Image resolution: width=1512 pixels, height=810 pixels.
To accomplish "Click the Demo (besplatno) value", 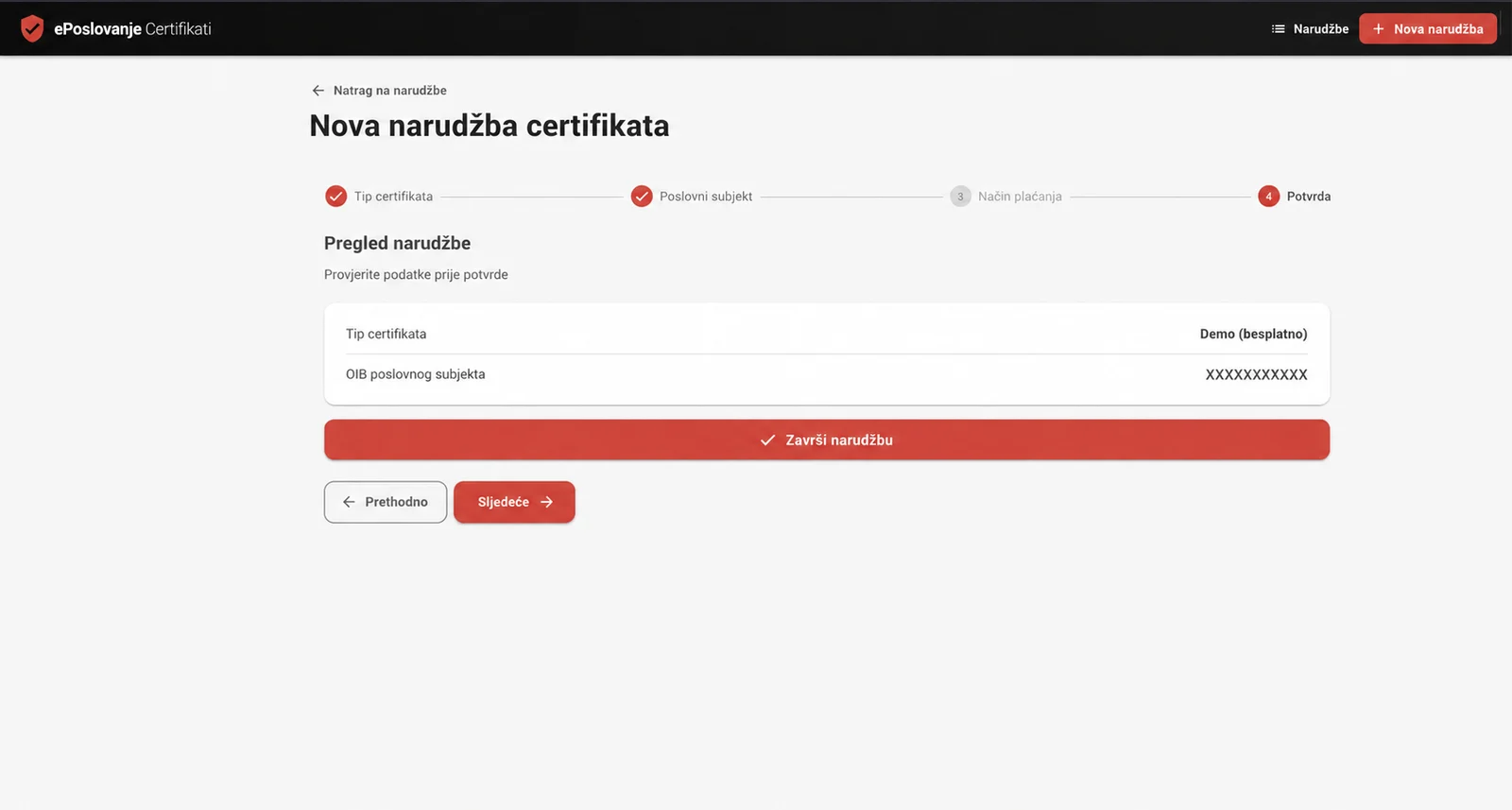I will click(x=1254, y=334).
